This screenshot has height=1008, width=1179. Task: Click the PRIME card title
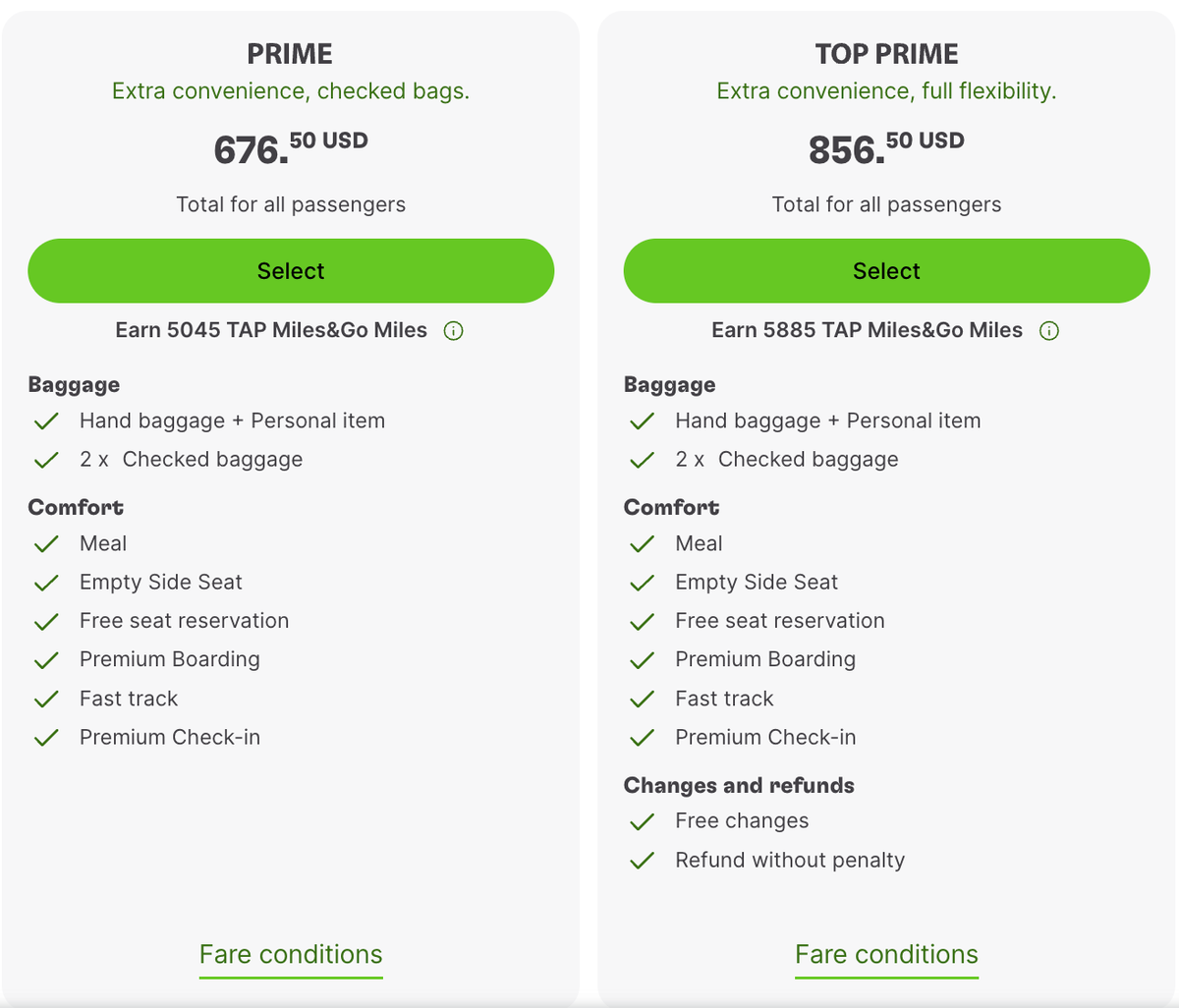[x=290, y=54]
